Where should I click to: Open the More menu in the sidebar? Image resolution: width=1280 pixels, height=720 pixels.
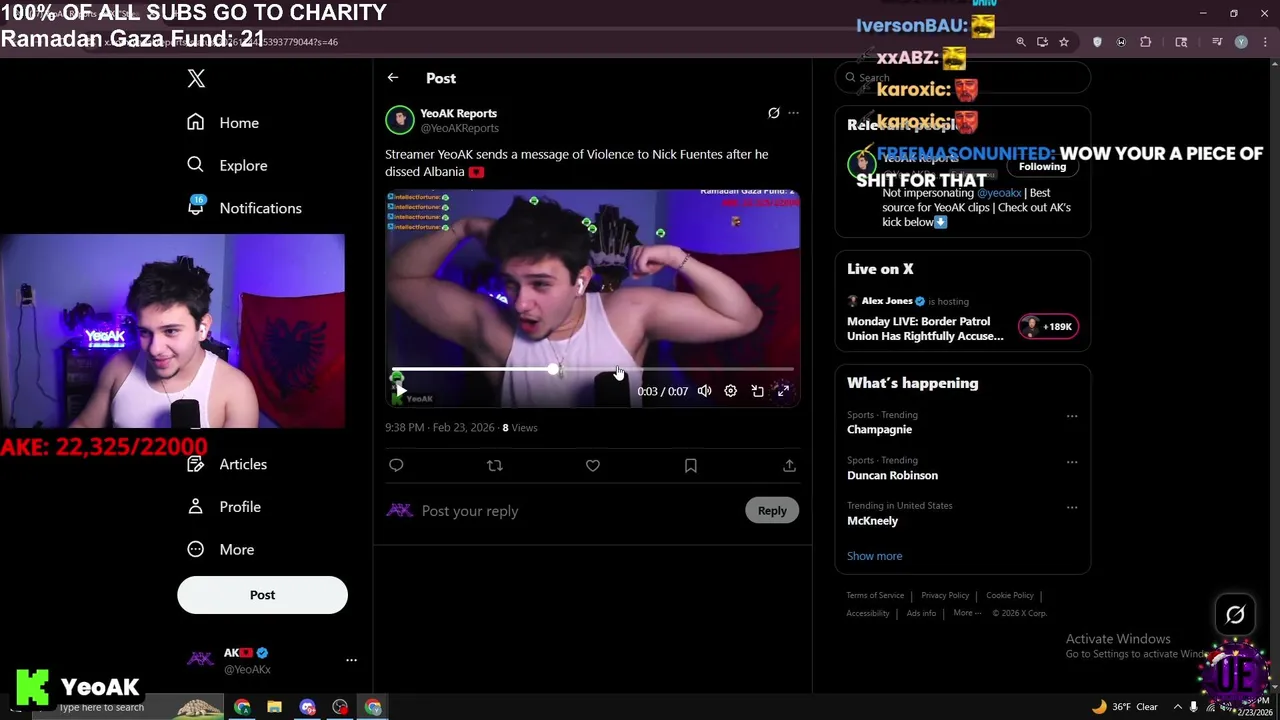click(237, 549)
